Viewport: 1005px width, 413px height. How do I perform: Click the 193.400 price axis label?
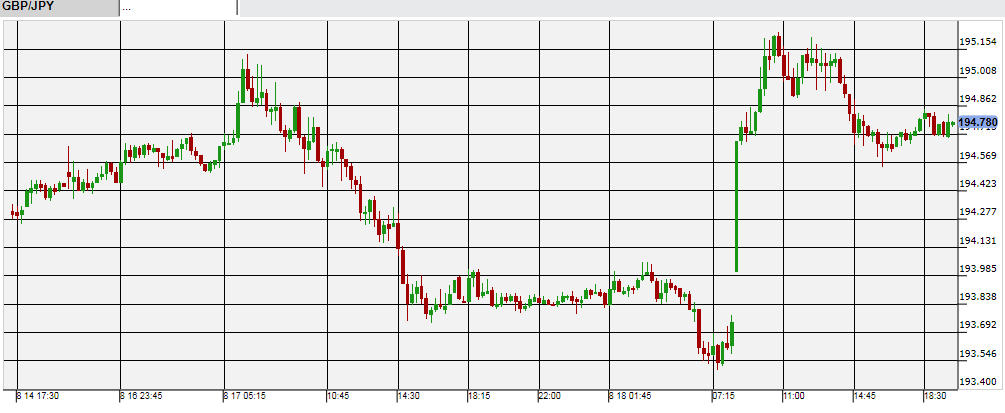pyautogui.click(x=977, y=382)
